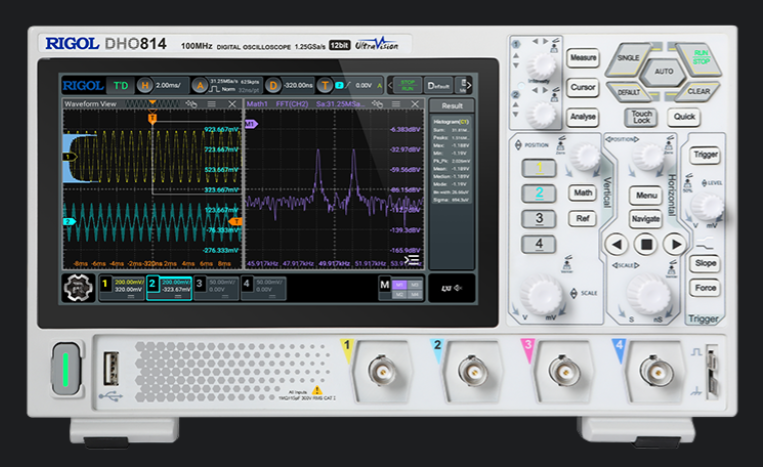The height and width of the screenshot is (467, 763).
Task: Open list icon at FFT window corner
Action: (x=412, y=259)
